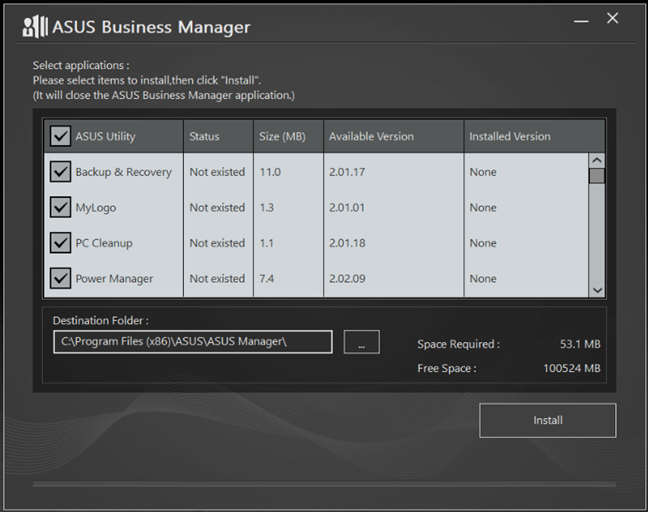Click the Installed Version column header
The height and width of the screenshot is (512, 648).
coord(534,136)
